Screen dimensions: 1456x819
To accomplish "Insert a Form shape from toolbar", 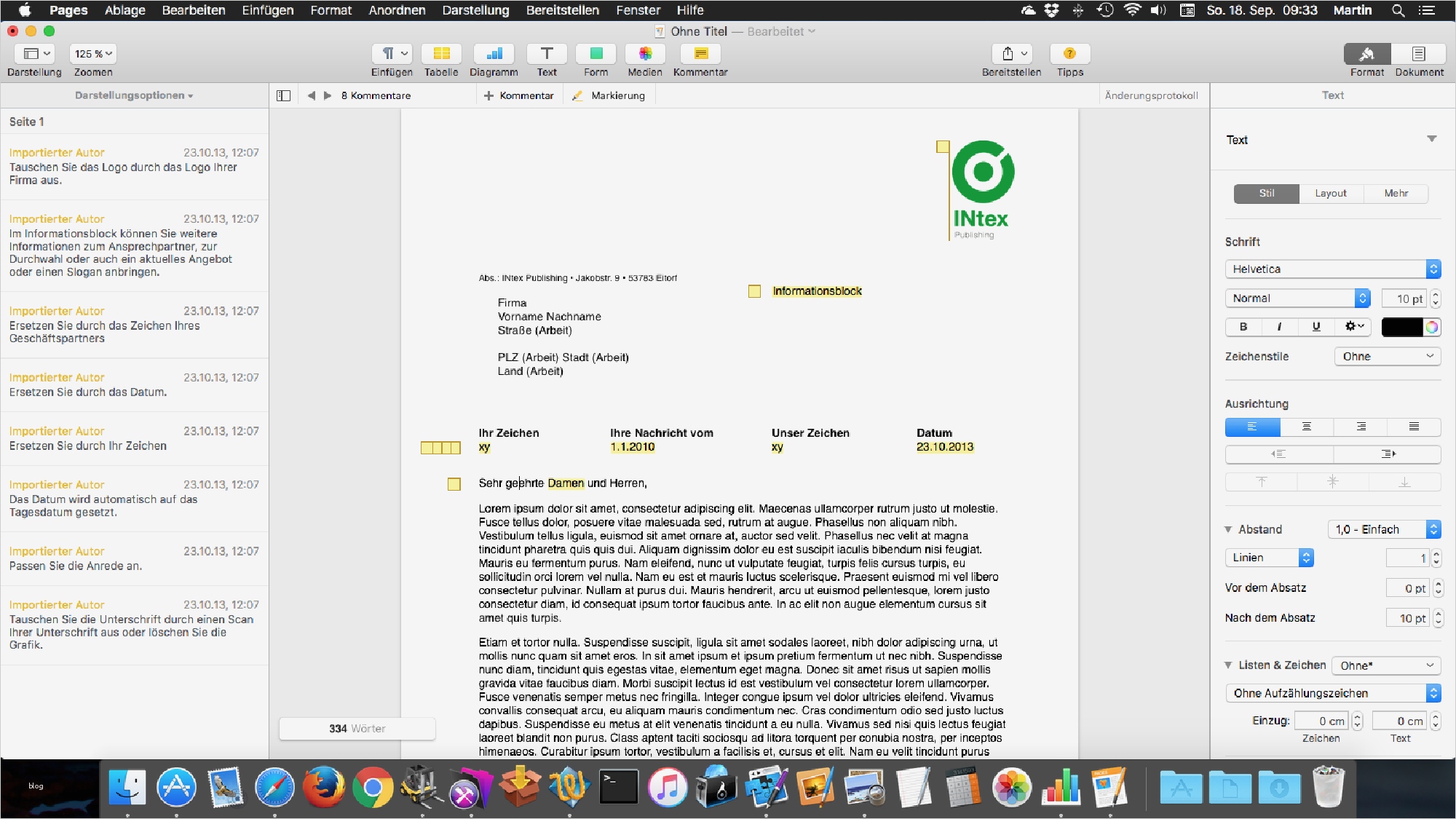I will coord(596,54).
